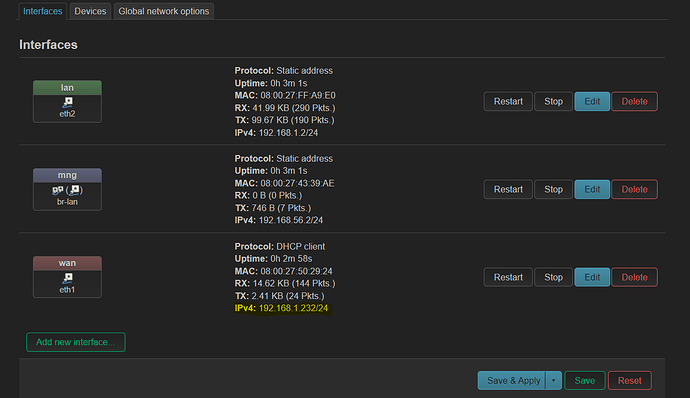Click Save & Apply button

(x=513, y=380)
